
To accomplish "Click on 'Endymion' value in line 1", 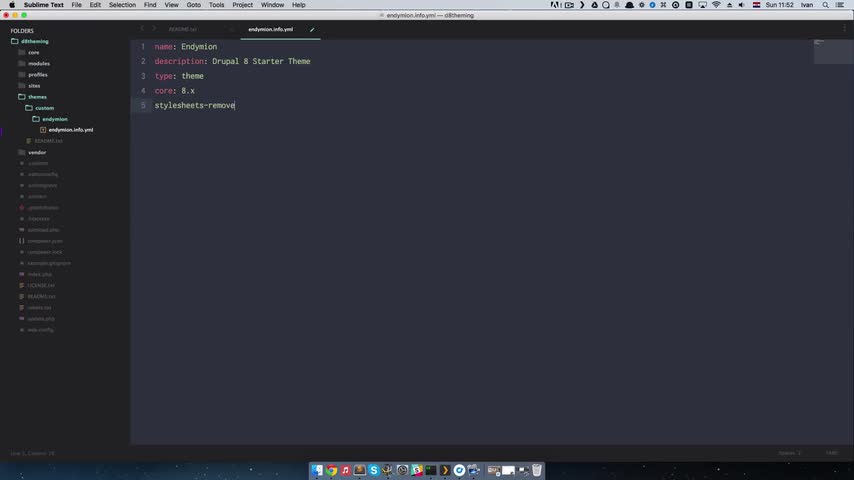I will 199,47.
